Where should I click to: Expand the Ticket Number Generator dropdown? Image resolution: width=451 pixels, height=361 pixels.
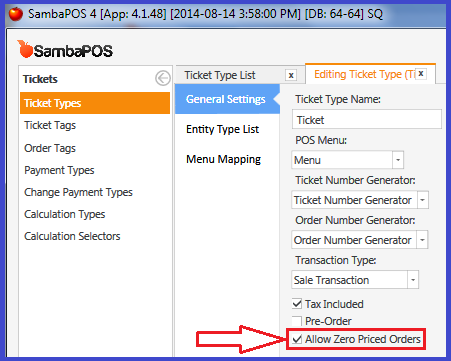pos(423,200)
